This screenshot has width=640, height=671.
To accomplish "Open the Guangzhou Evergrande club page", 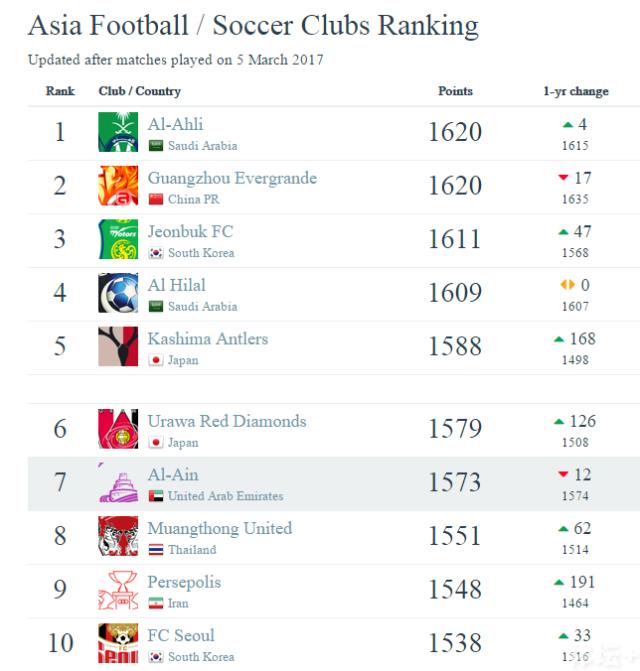I will pos(232,178).
